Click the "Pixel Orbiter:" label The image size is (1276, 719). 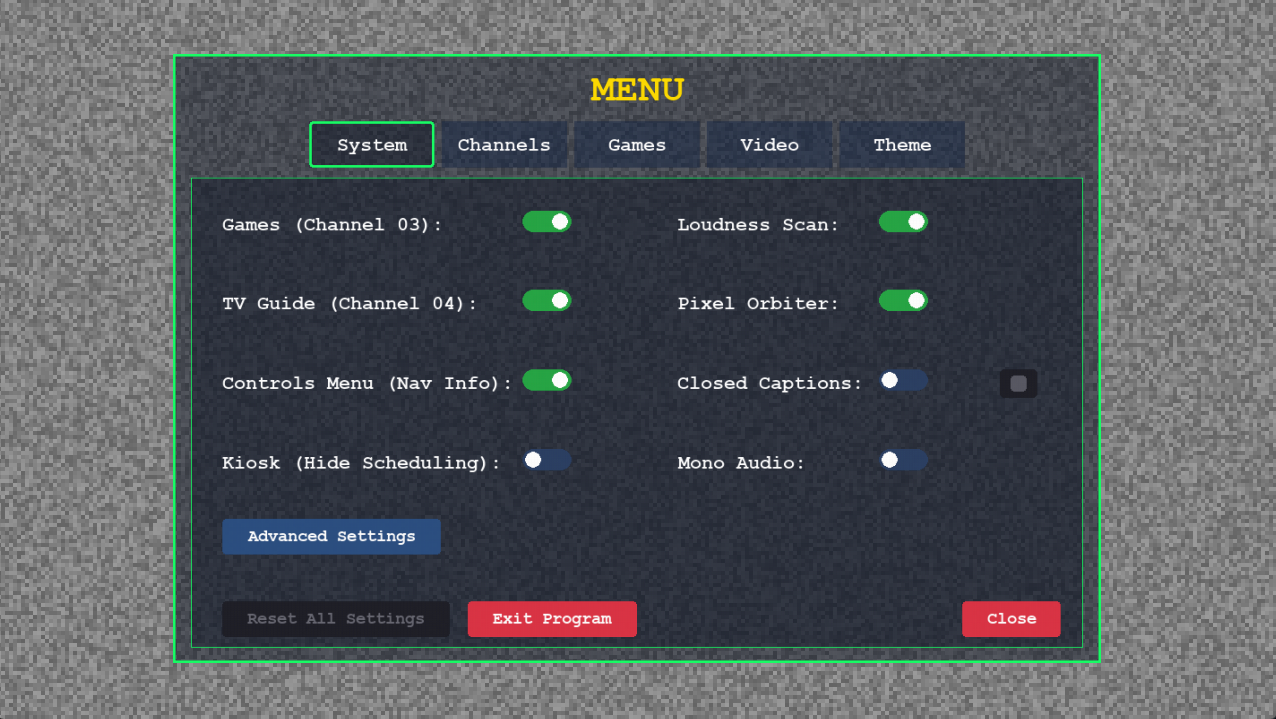[758, 304]
